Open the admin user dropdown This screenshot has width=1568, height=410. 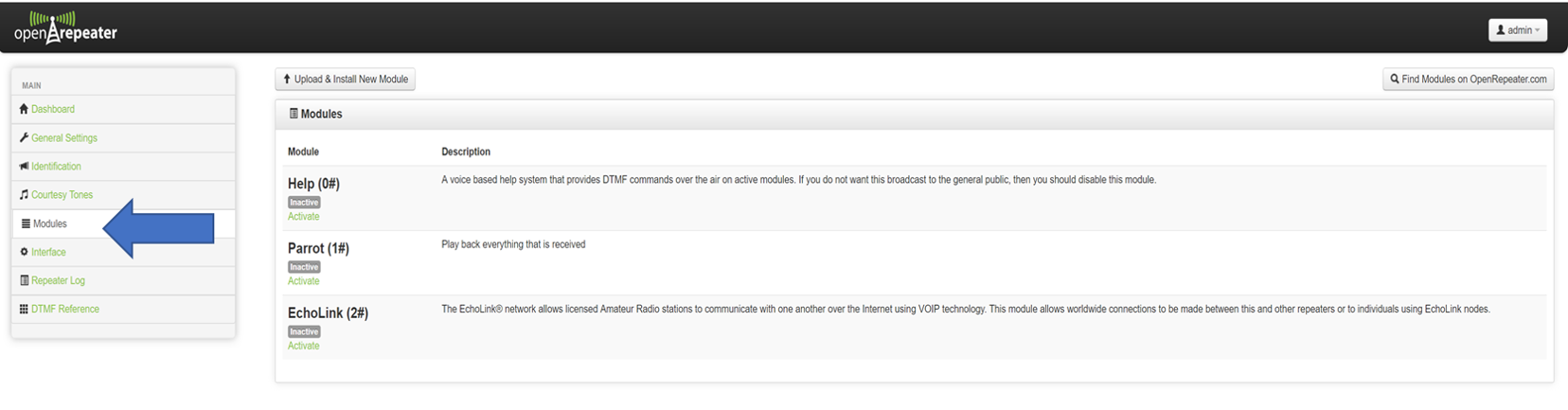point(1518,30)
